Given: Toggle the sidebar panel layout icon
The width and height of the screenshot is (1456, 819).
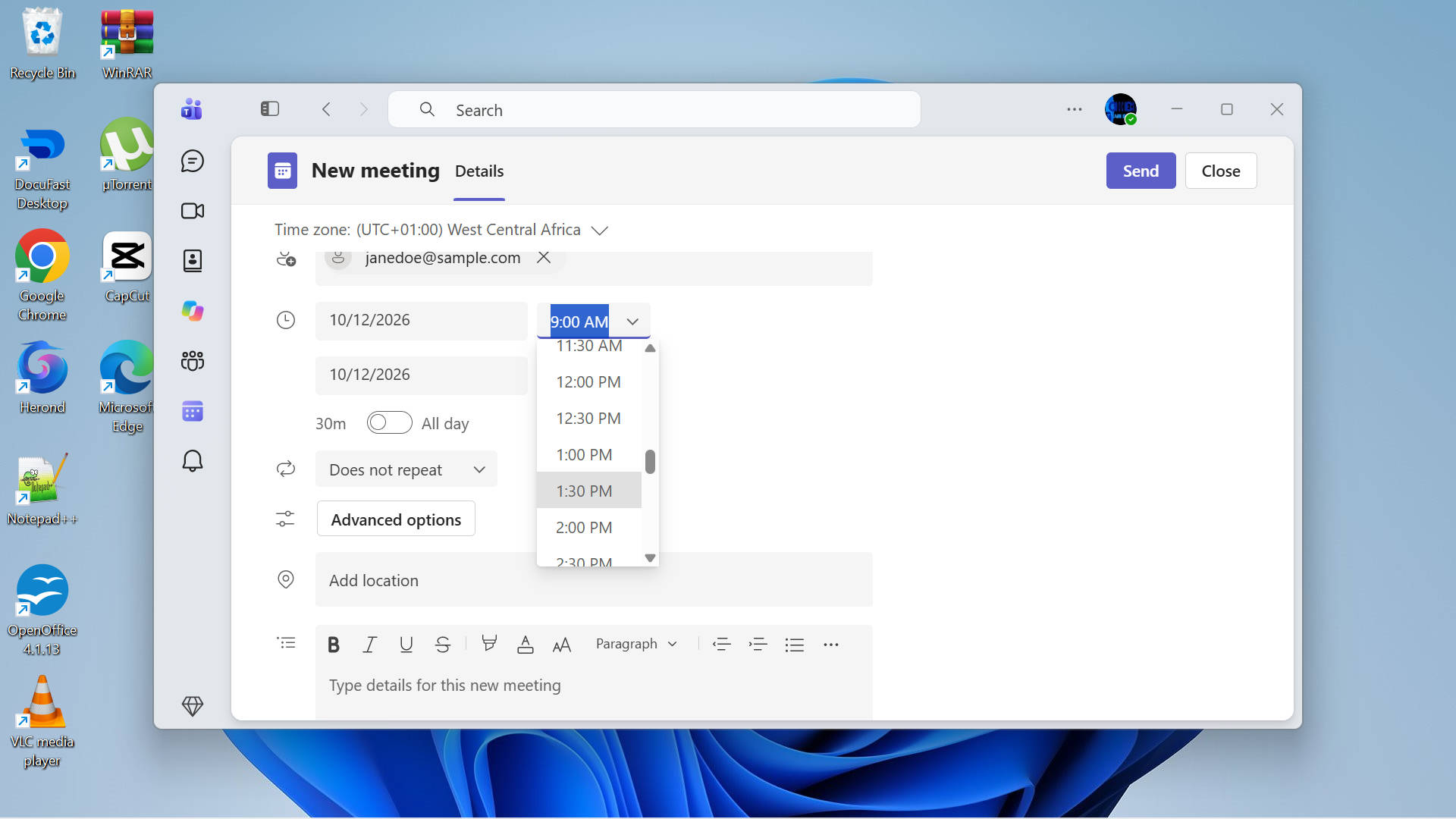Looking at the screenshot, I should point(270,109).
